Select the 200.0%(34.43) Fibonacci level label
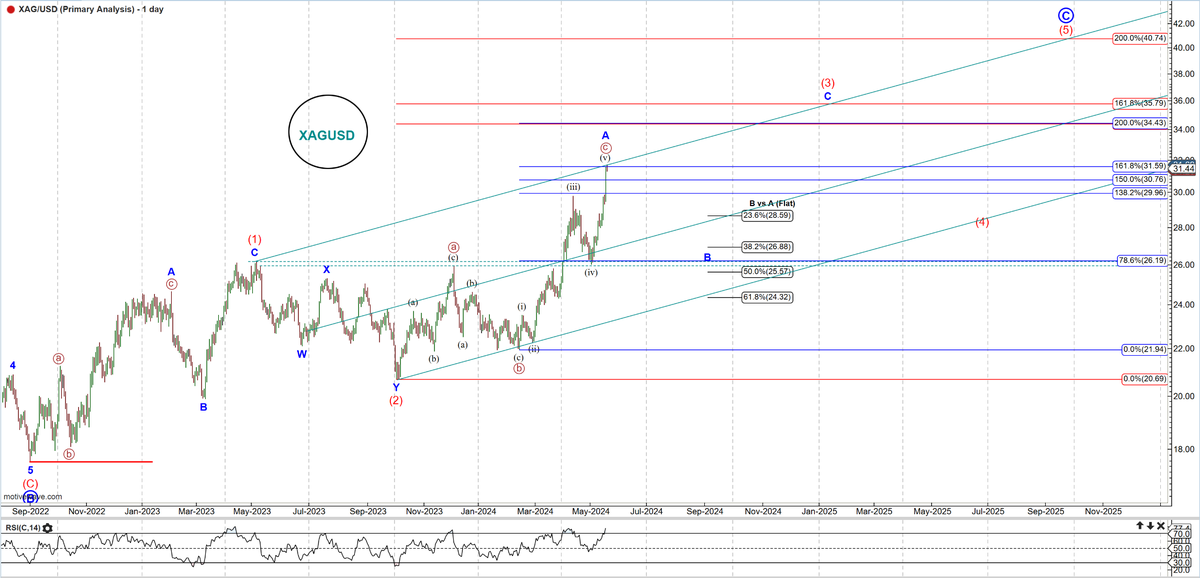Screen dimensions: 1200x578 point(1138,122)
